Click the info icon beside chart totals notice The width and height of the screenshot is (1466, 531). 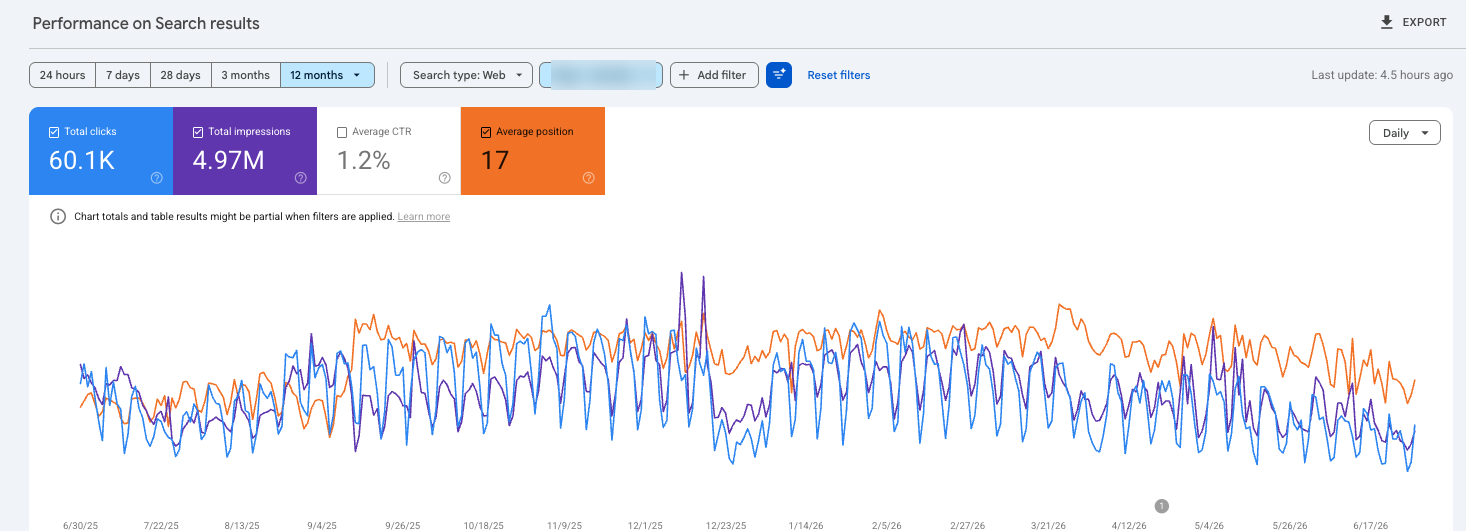coord(58,216)
